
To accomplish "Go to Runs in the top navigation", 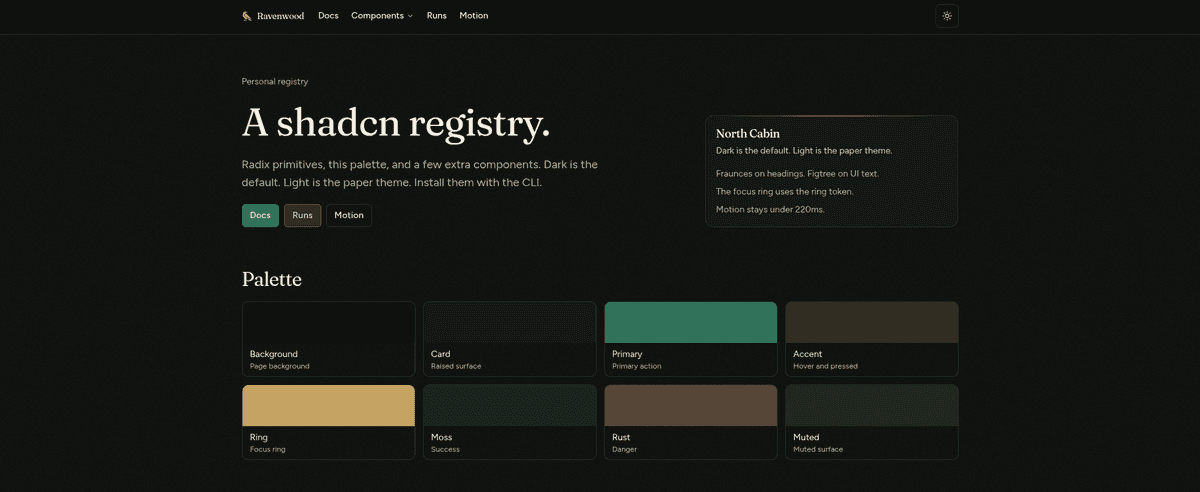I will click(437, 16).
